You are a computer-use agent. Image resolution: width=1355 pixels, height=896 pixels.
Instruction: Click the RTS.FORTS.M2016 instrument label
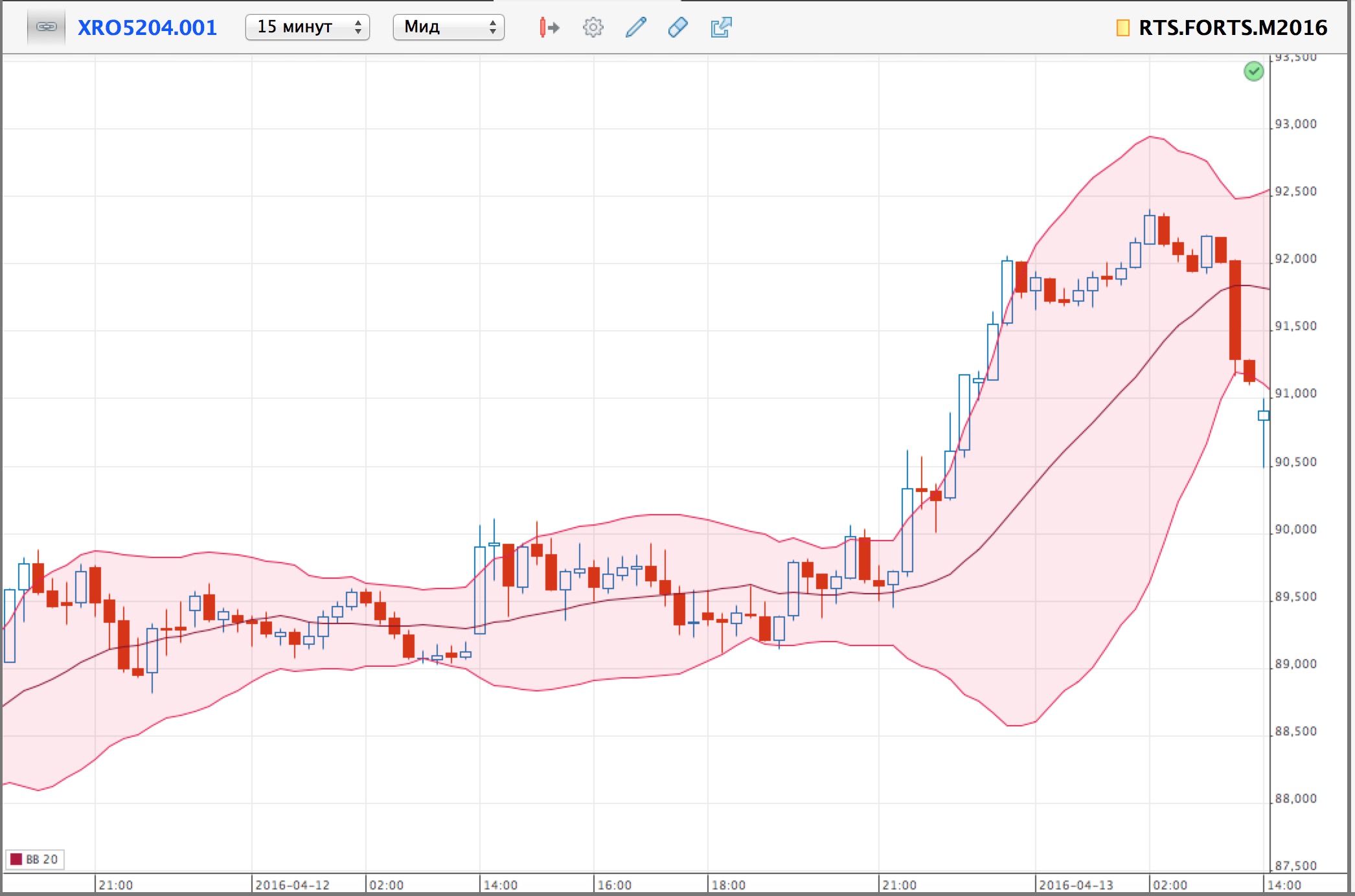click(1233, 28)
